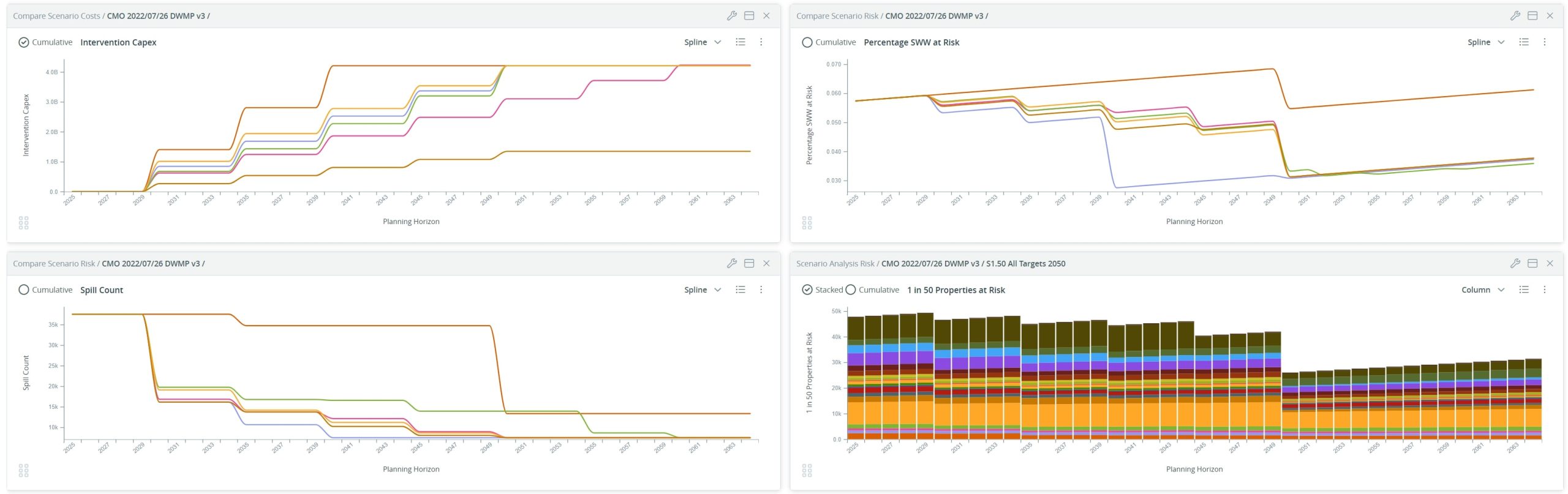Click S1.50 All Targets 2050 breadcrumb
1568x494 pixels.
point(1025,263)
